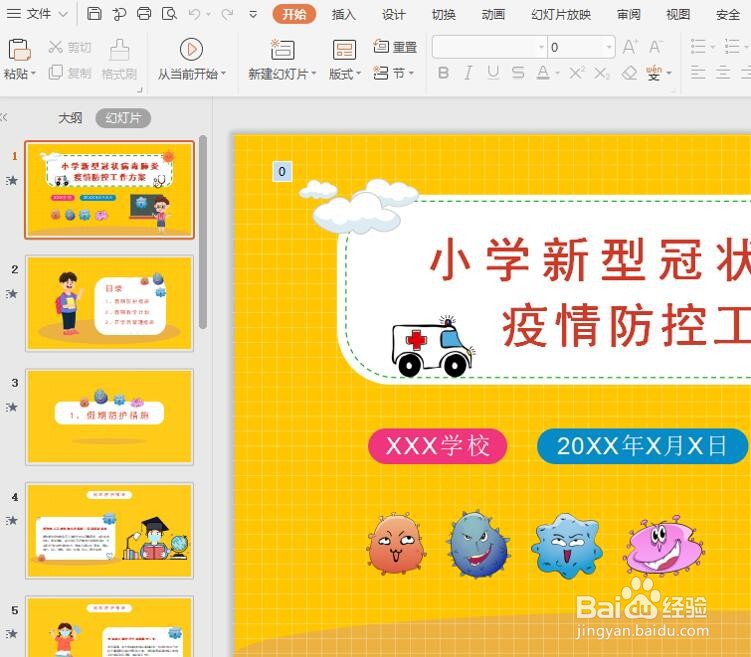Start slideshow with 从当前开始 play icon

click(191, 49)
